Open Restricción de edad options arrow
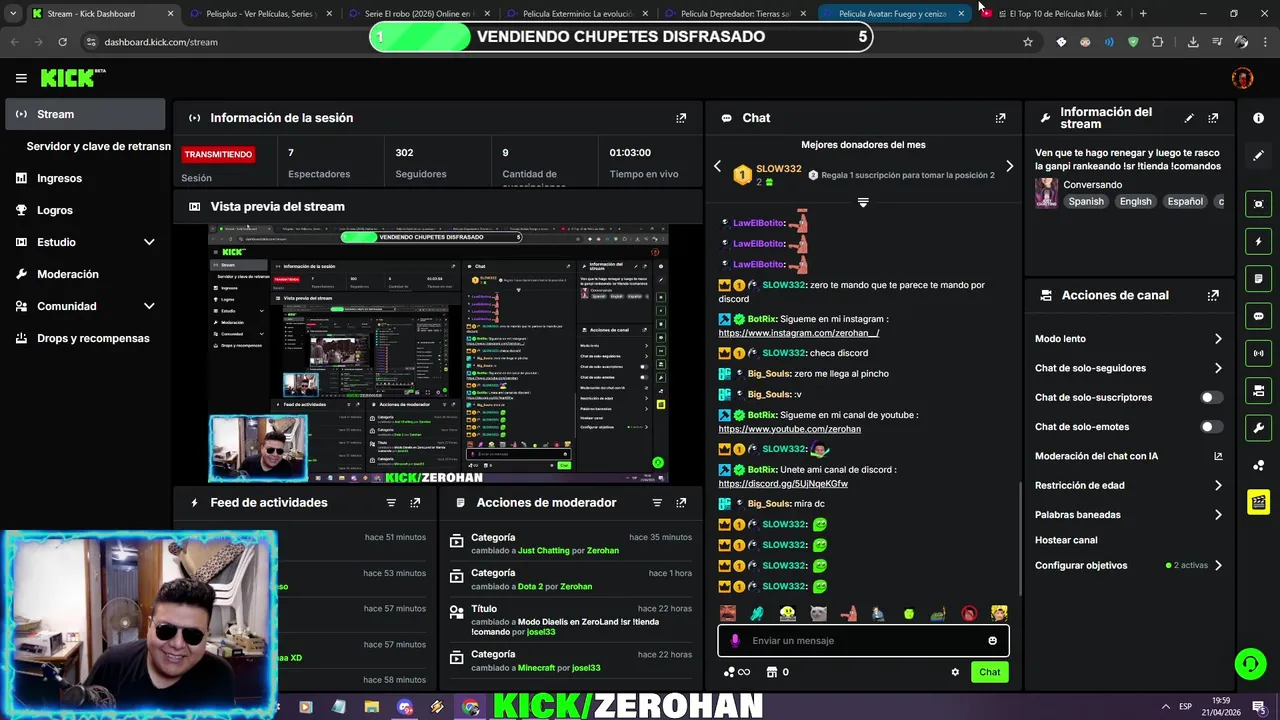Viewport: 1280px width, 720px height. tap(1217, 486)
